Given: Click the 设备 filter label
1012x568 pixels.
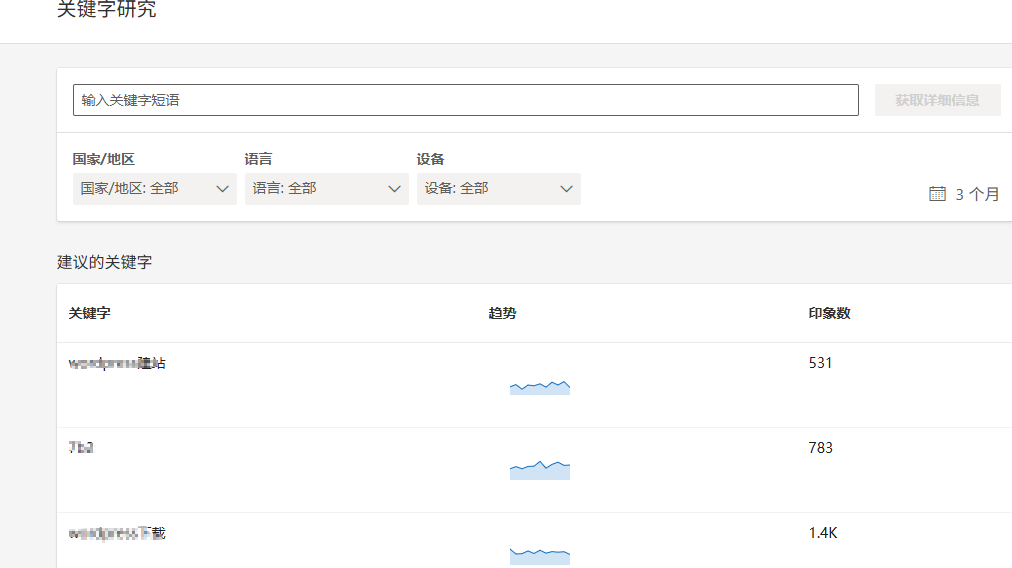Looking at the screenshot, I should (430, 159).
